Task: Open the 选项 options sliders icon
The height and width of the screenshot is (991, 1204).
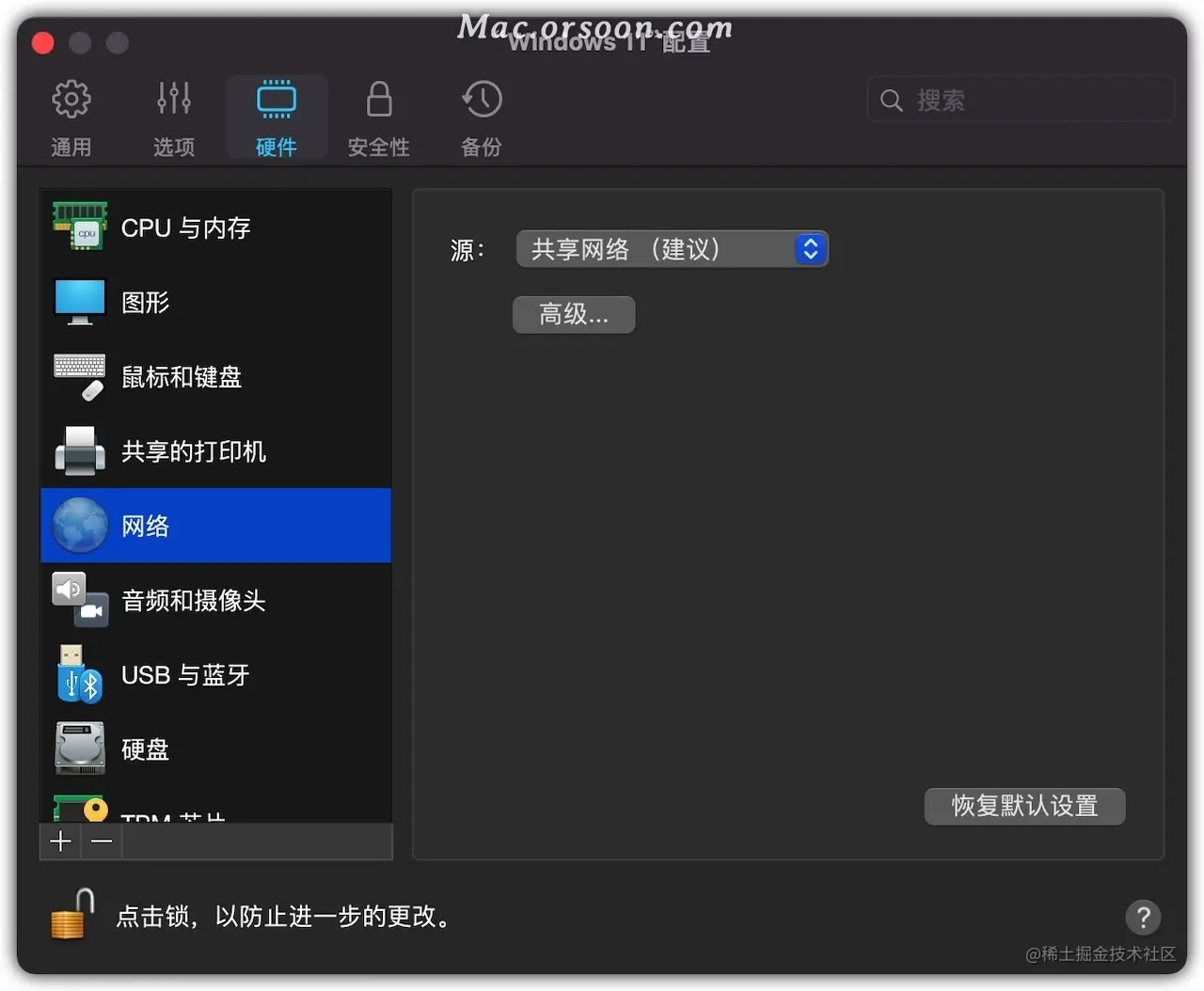Action: point(174,98)
